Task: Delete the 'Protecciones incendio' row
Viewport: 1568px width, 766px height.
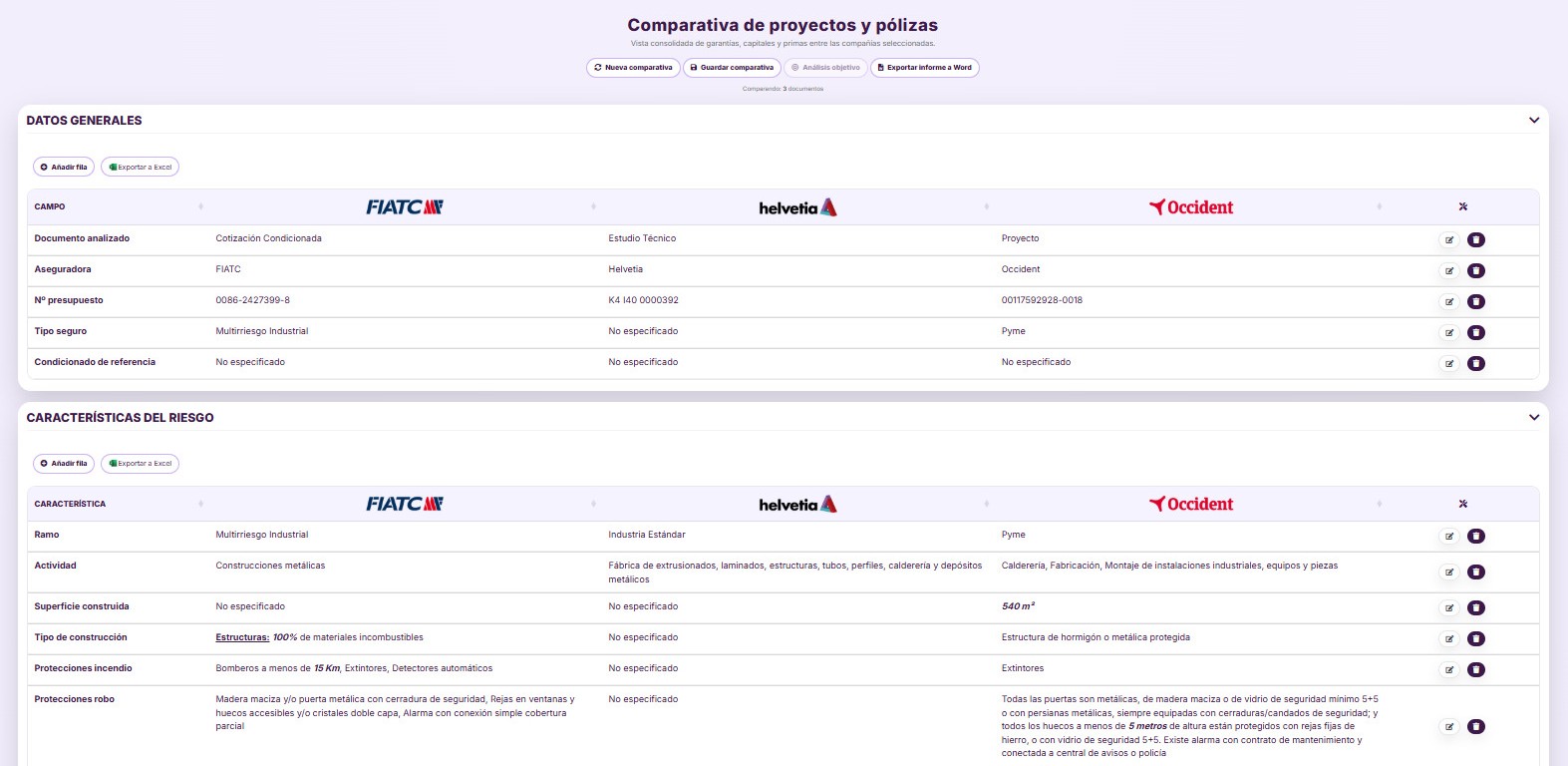Action: coord(1476,670)
